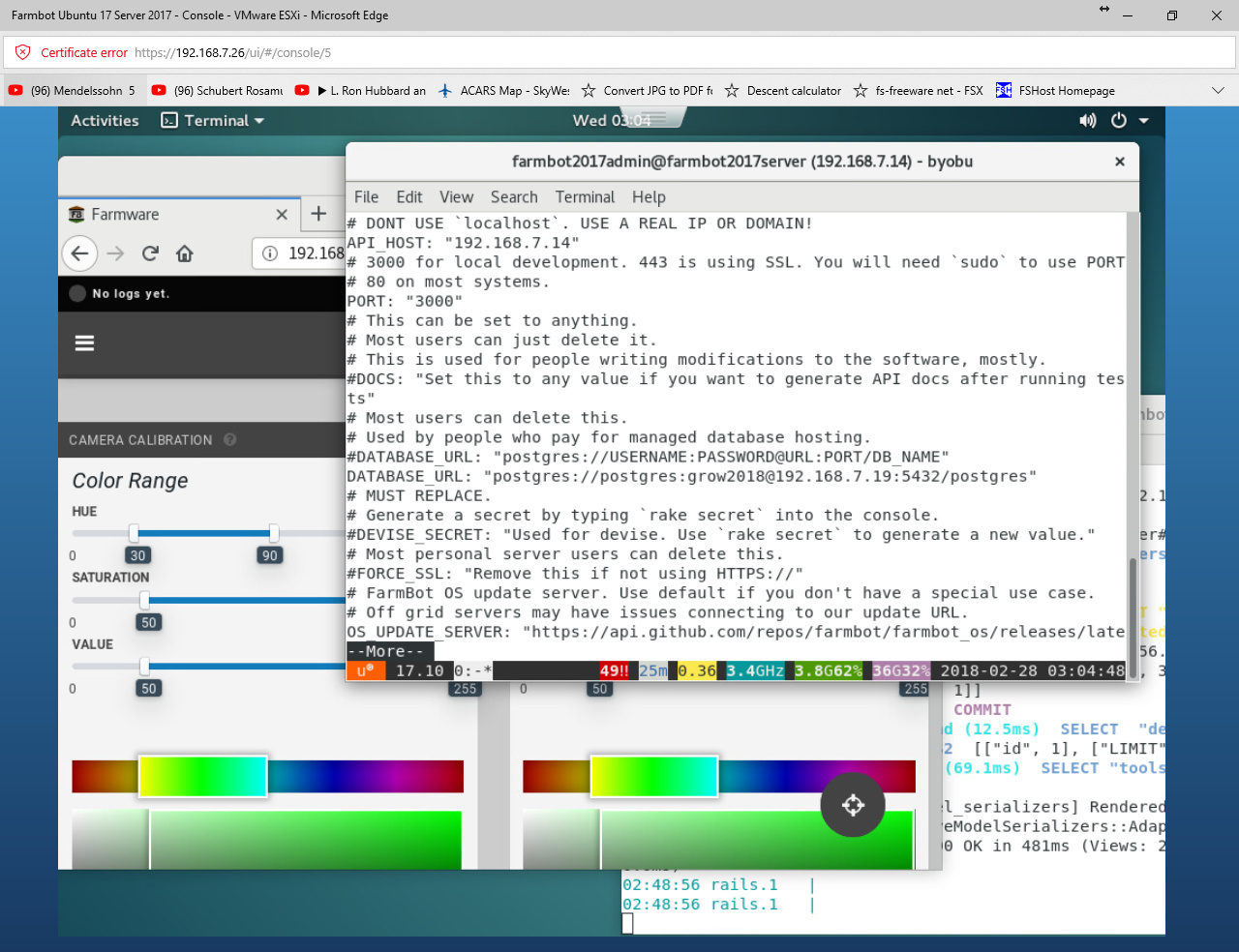Open the Mendelssohn YouTube bookmark

point(72,90)
